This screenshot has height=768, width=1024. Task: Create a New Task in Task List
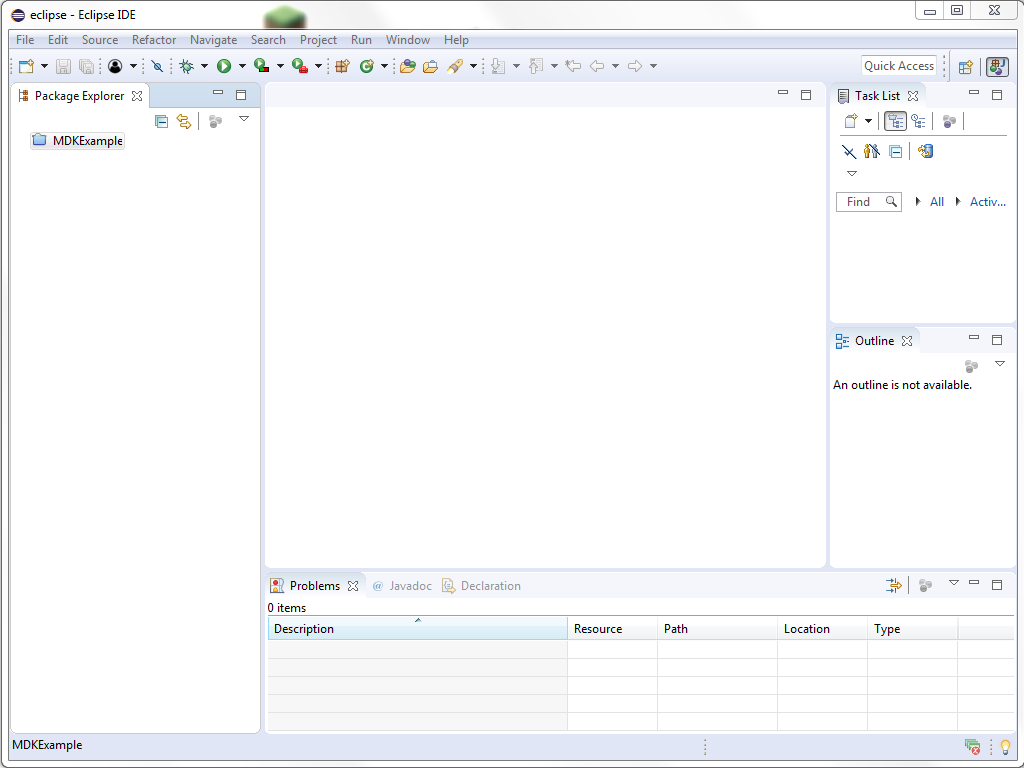(850, 121)
